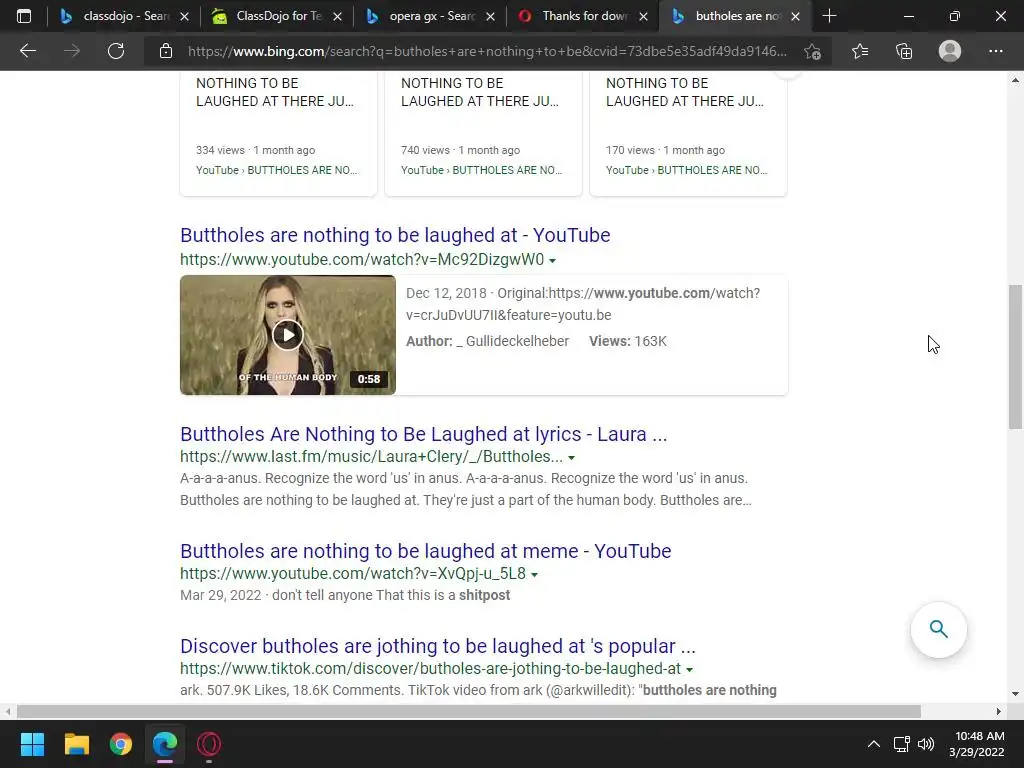Screen dimensions: 1024x768
Task: Expand dropdown next to tiktok.com URL
Action: [690, 669]
